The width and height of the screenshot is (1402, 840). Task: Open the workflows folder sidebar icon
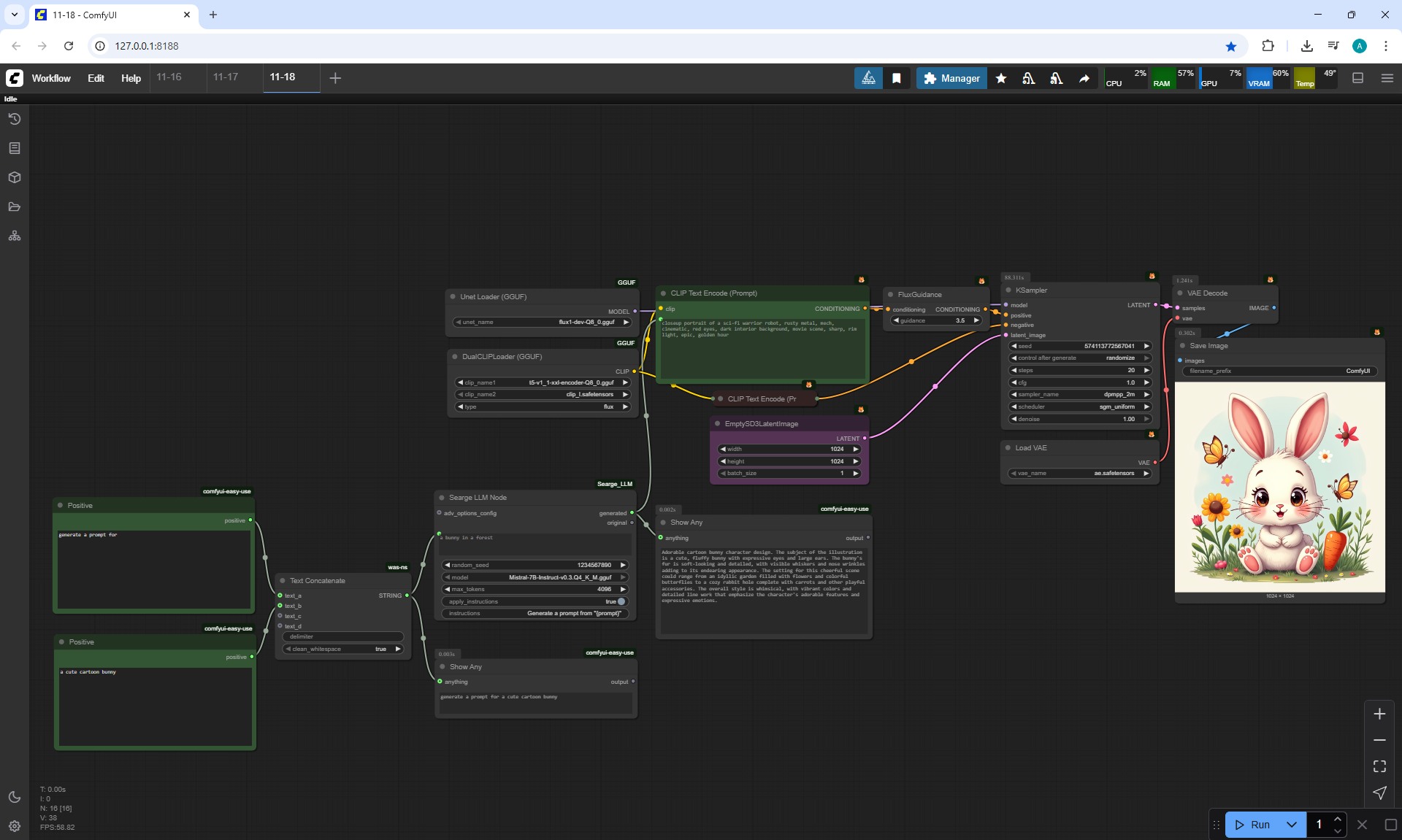pyautogui.click(x=15, y=207)
